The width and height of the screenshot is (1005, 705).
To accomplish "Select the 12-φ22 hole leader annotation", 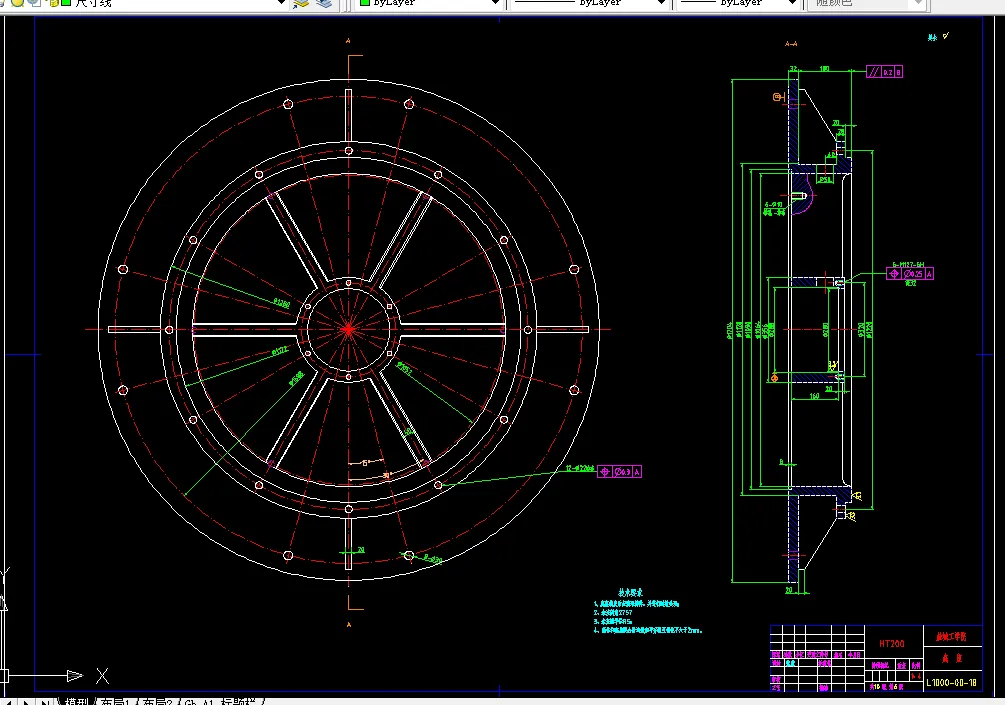I will click(580, 469).
